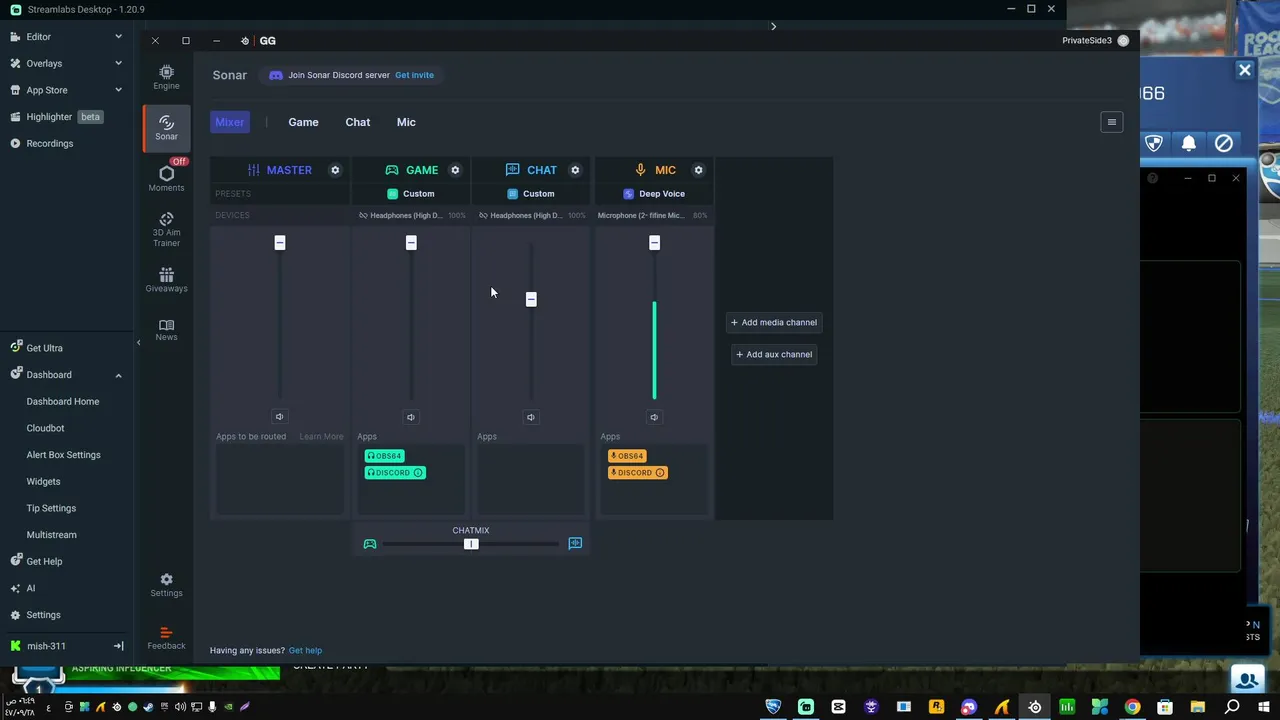Switch to the Game tab in Sonar
The height and width of the screenshot is (720, 1280).
tap(303, 122)
